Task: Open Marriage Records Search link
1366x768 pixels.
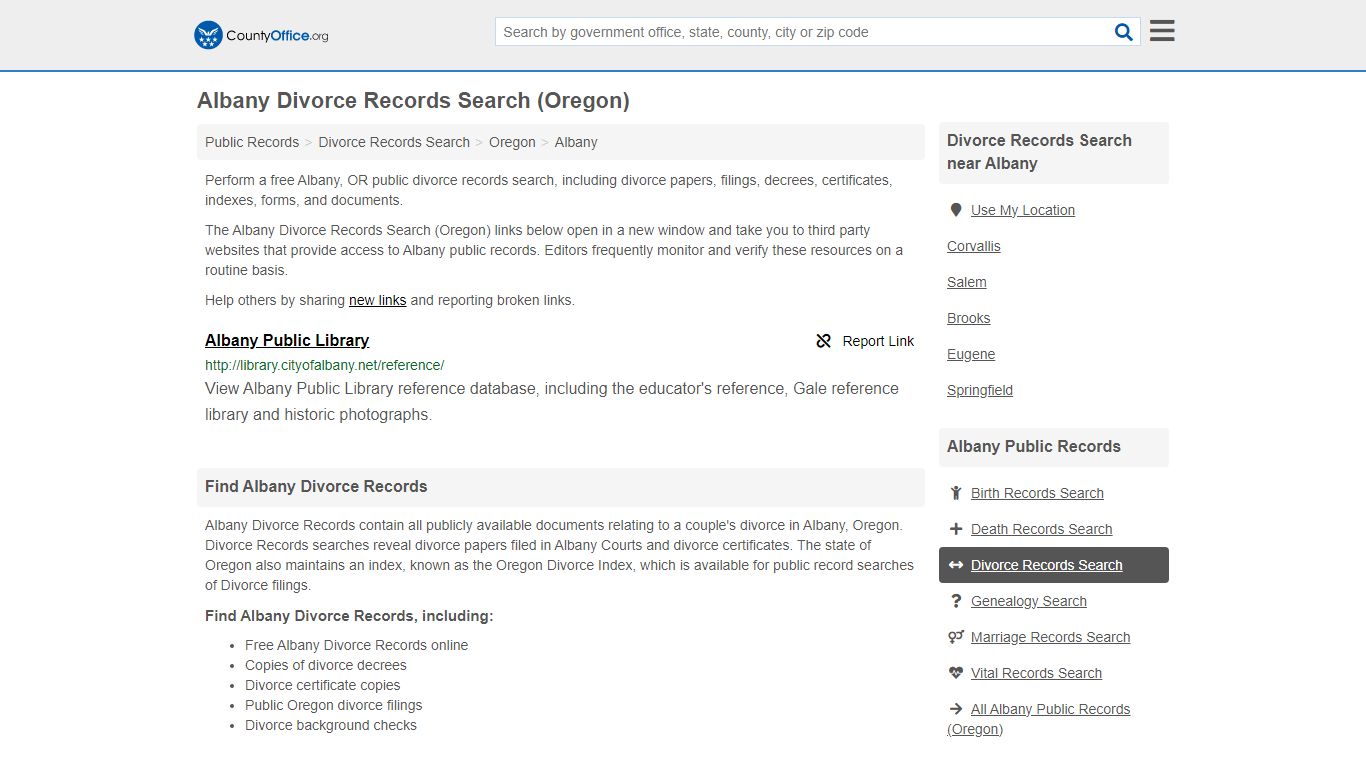Action: pos(1050,637)
